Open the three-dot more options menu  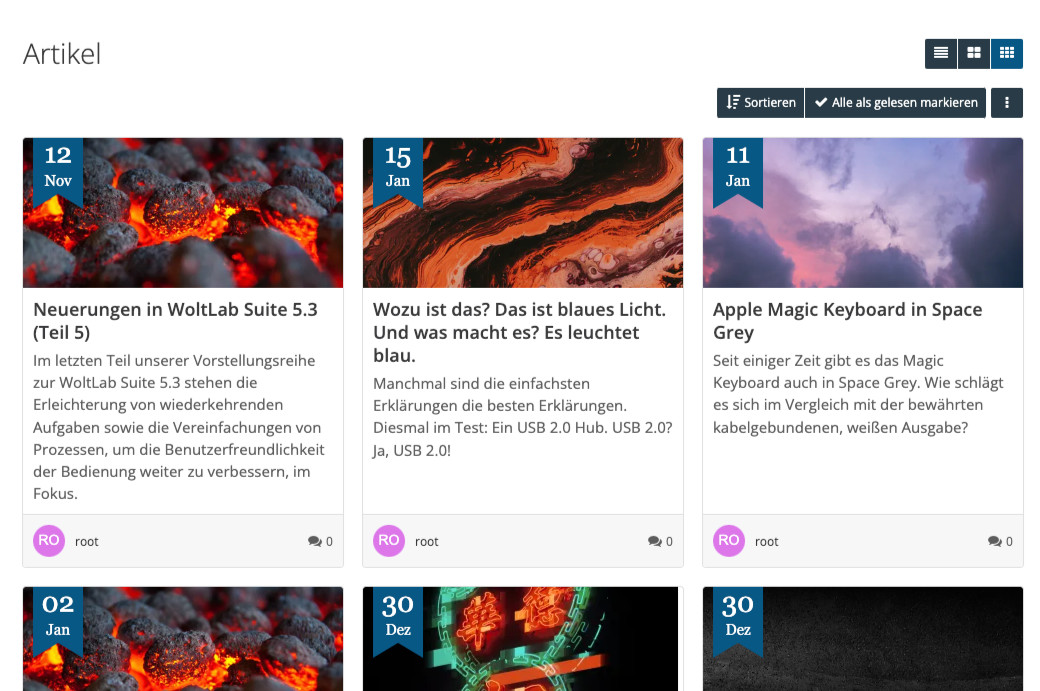pyautogui.click(x=1007, y=103)
